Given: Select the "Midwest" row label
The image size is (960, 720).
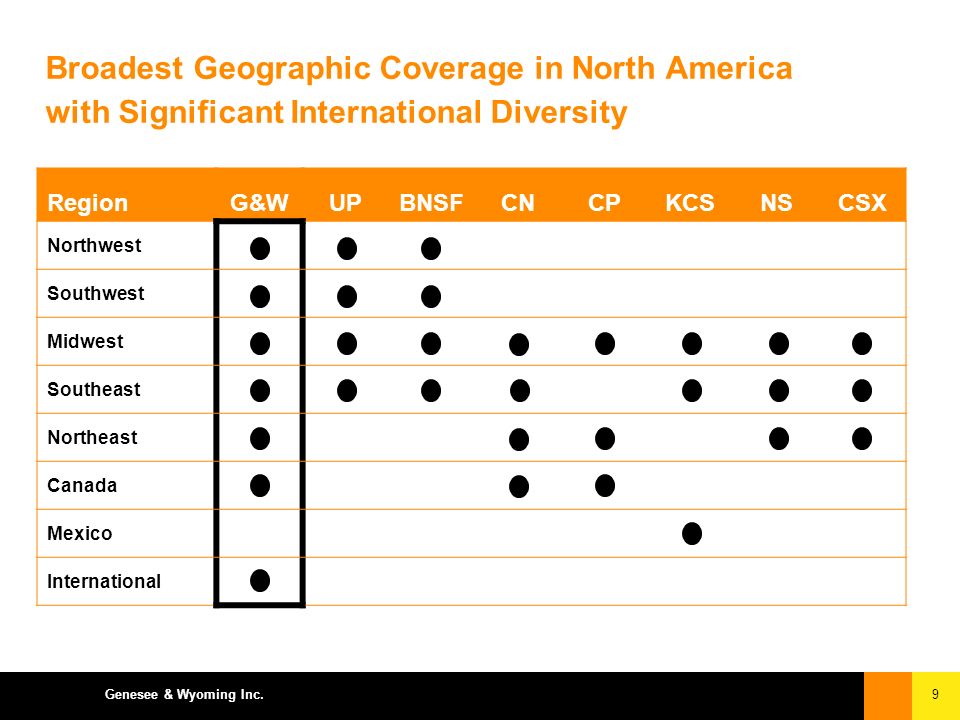Looking at the screenshot, I should 85,341.
